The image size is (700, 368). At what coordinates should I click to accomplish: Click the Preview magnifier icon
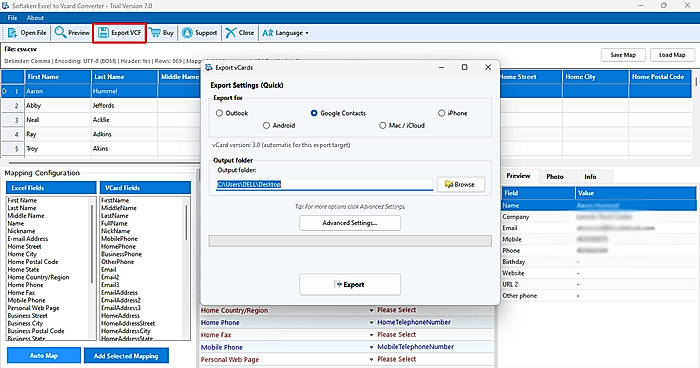[60, 32]
